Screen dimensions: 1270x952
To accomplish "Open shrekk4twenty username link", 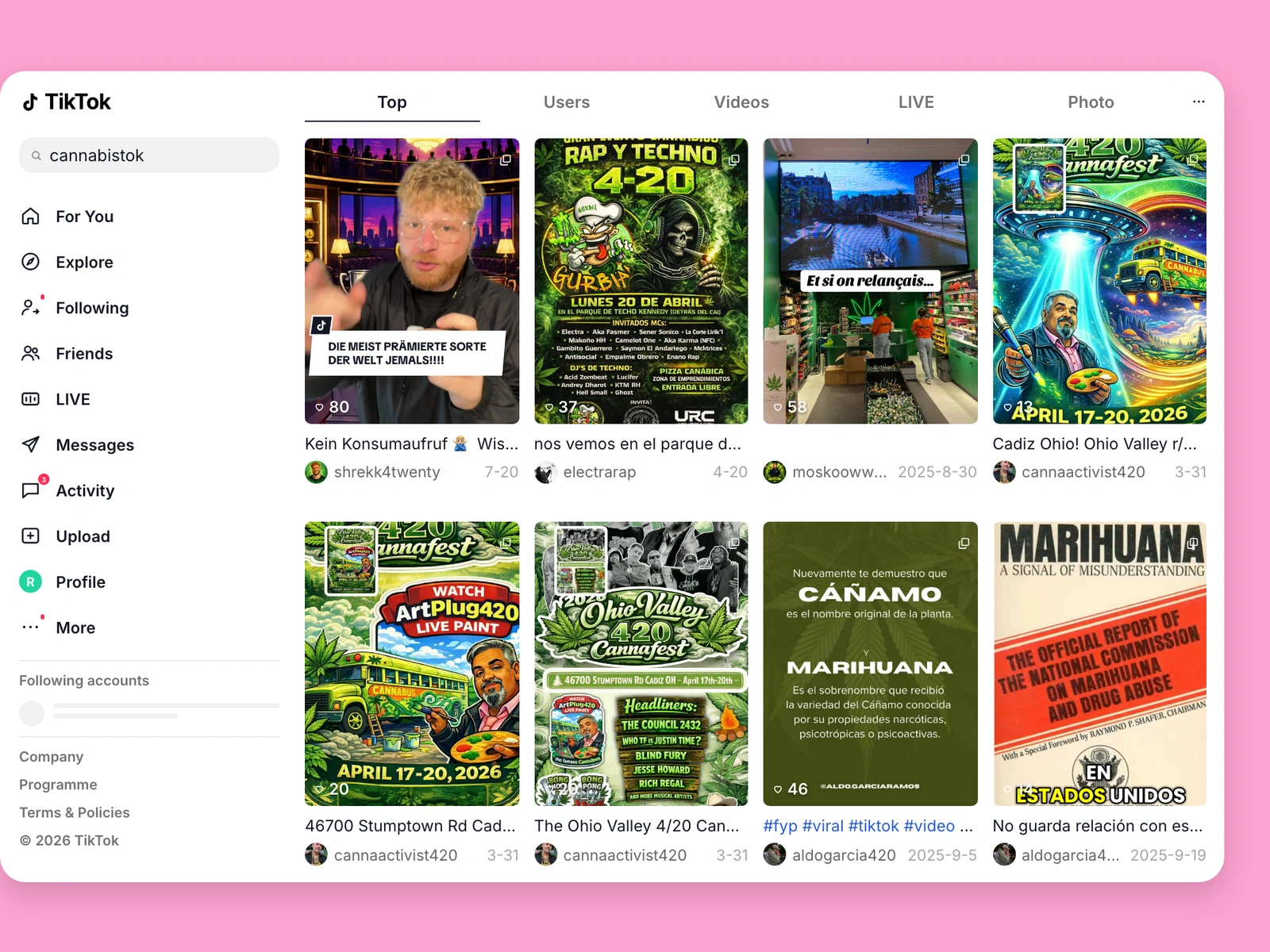I will tap(387, 472).
